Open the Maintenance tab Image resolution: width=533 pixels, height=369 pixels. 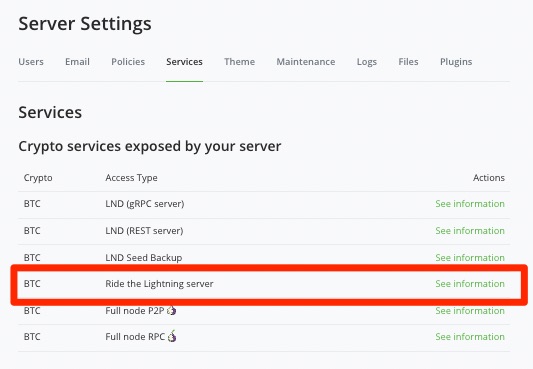tap(306, 62)
